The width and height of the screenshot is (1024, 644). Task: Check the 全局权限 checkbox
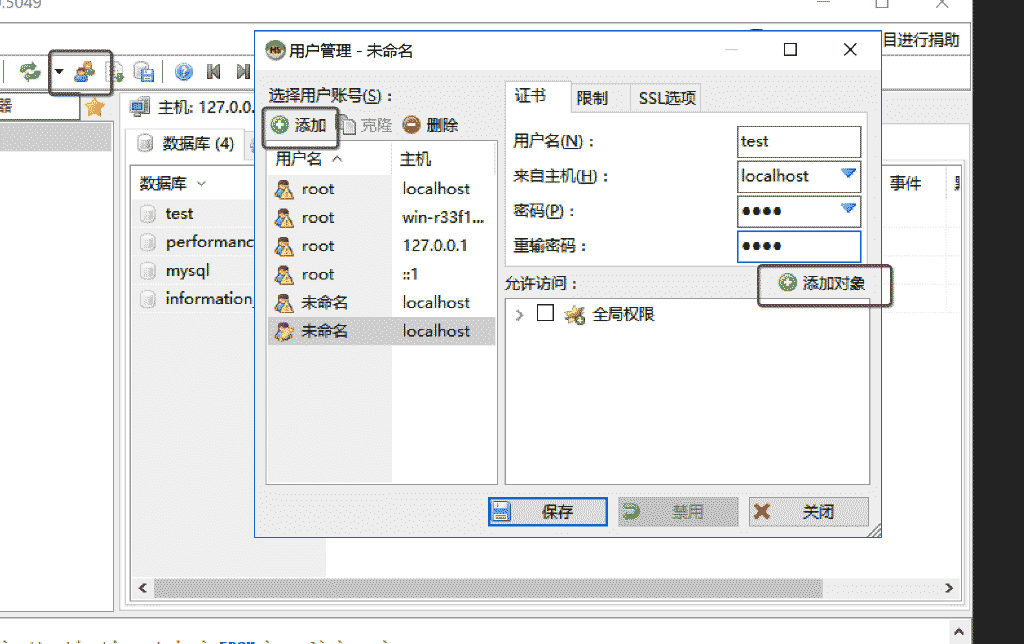[x=545, y=314]
